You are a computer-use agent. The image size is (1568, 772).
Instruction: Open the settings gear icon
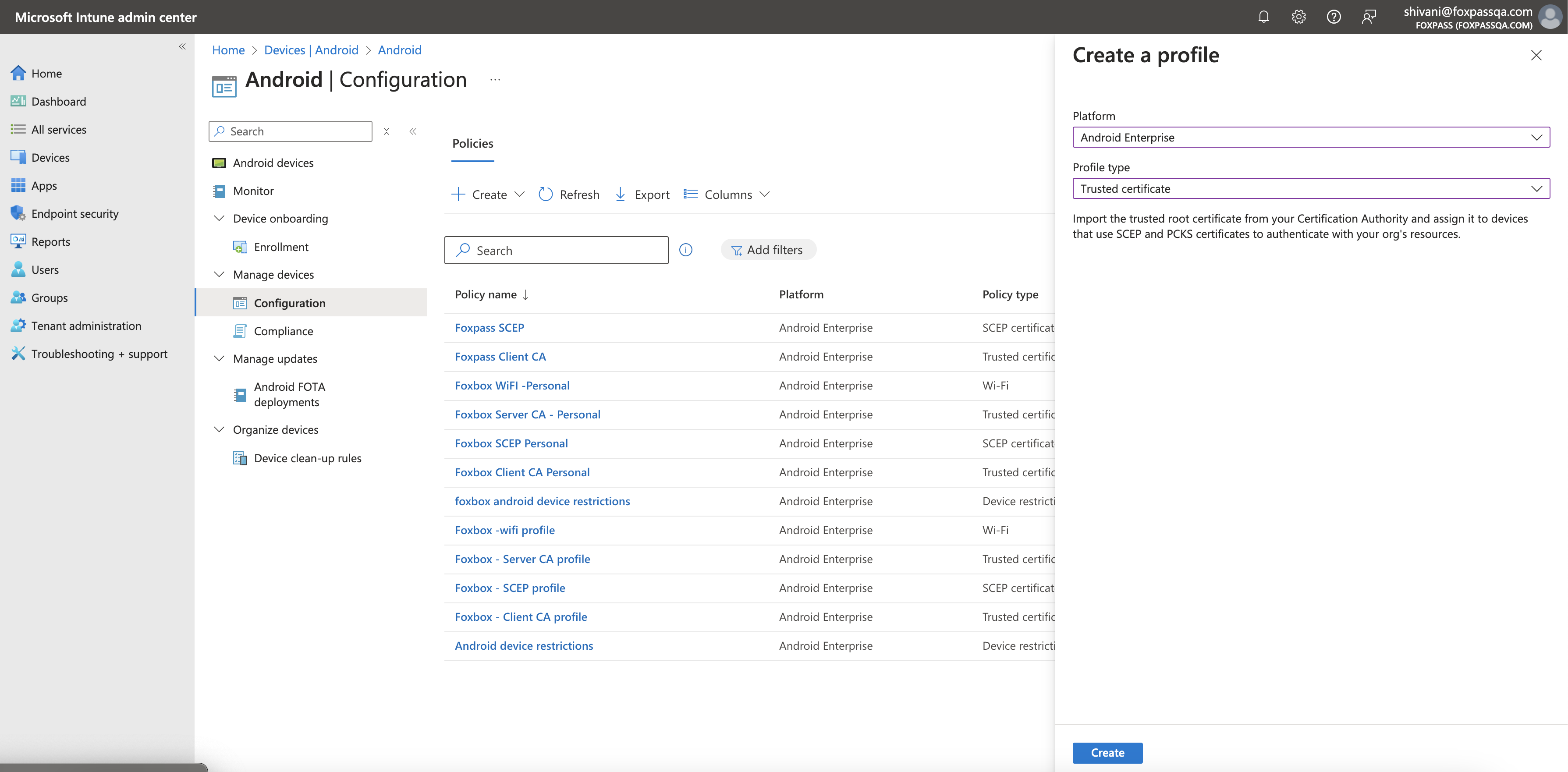(1298, 17)
